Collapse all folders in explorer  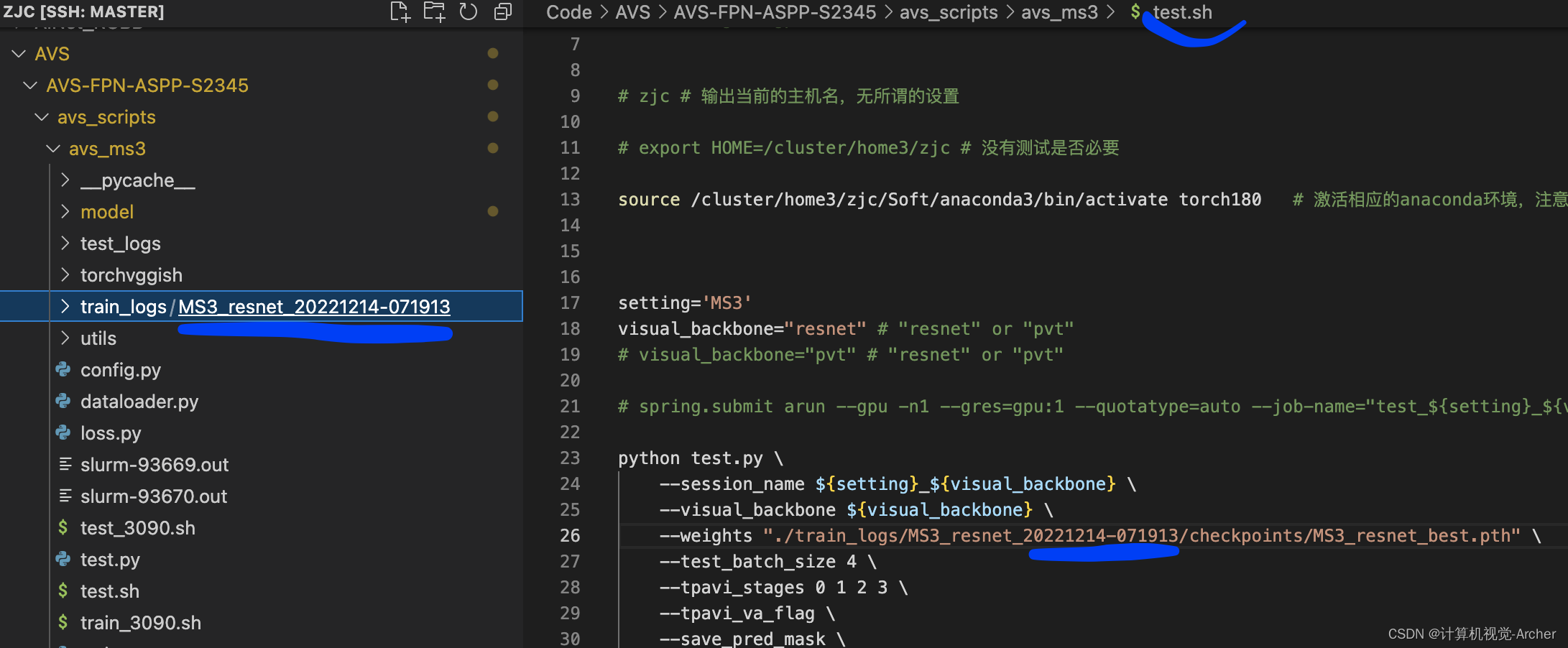click(x=503, y=11)
